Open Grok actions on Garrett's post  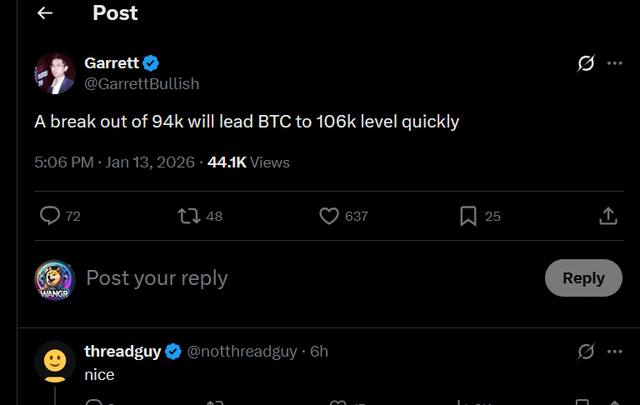587,64
